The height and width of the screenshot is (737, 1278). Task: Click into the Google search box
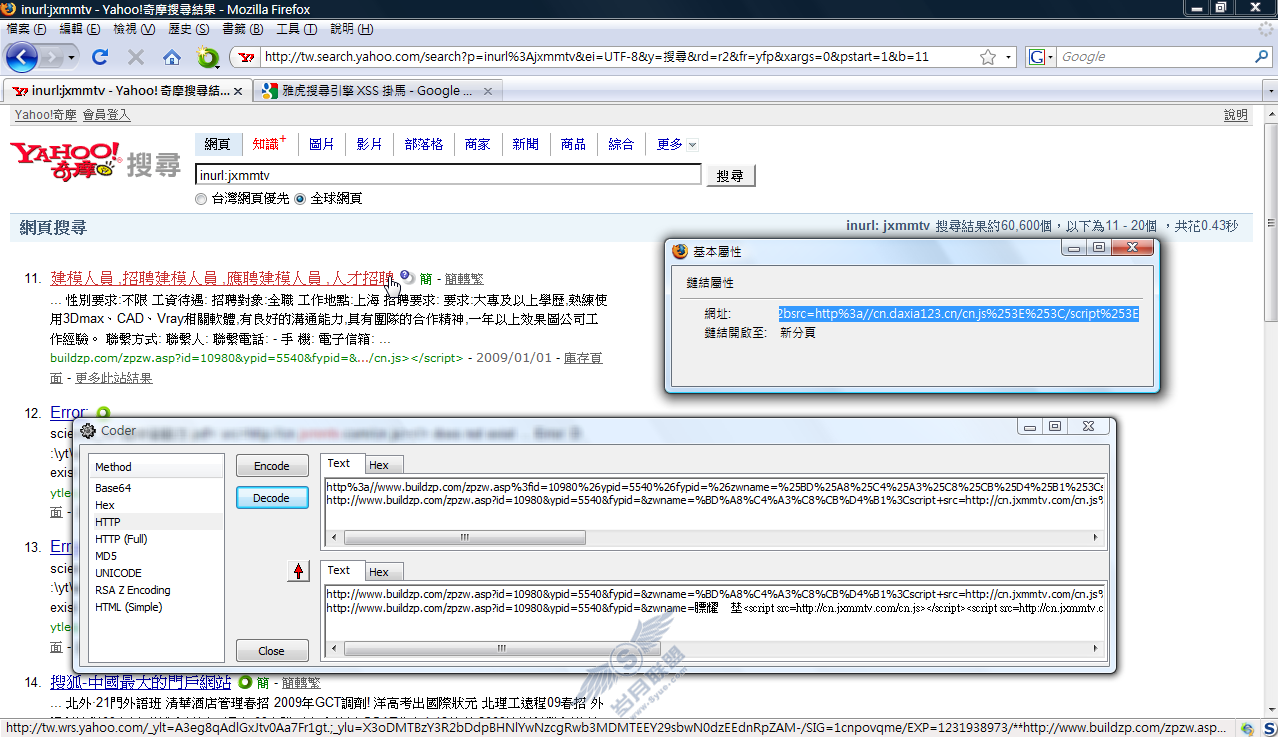click(x=1155, y=57)
